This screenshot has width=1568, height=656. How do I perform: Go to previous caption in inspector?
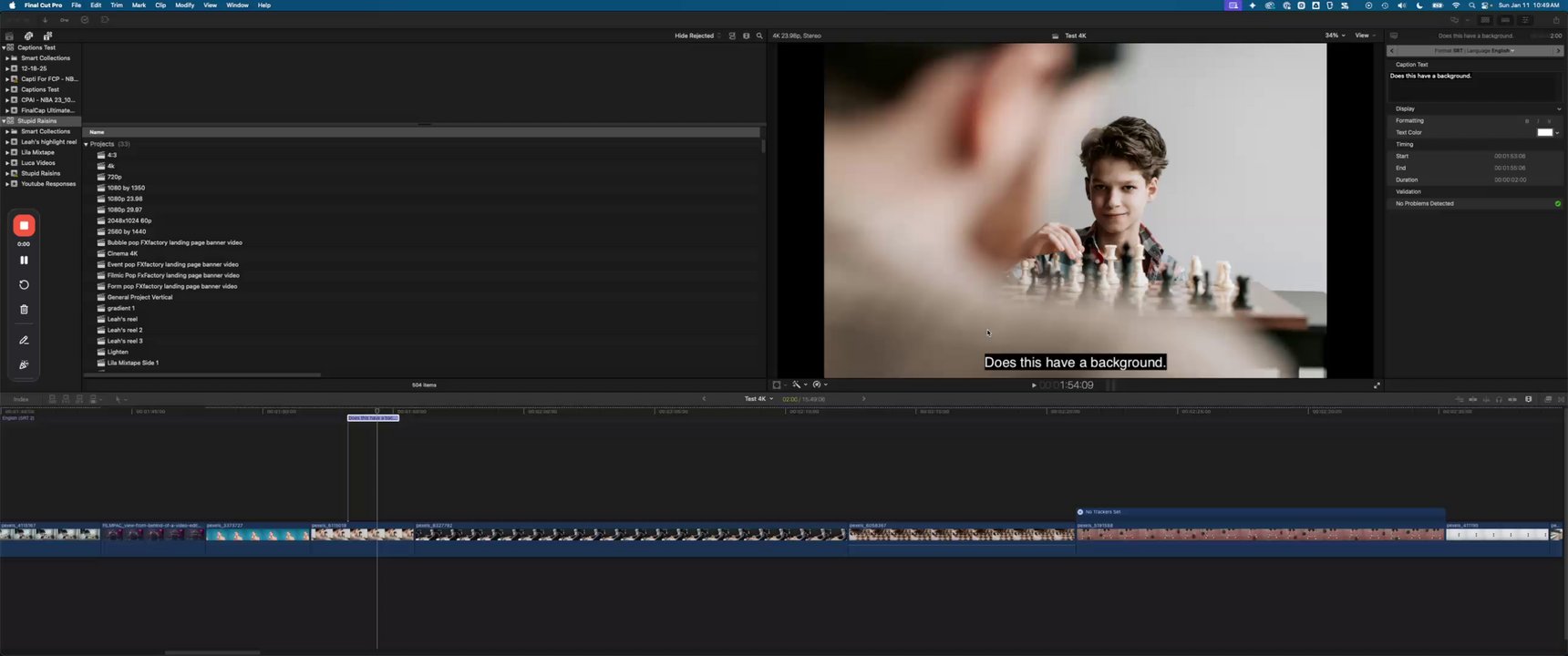click(1392, 51)
